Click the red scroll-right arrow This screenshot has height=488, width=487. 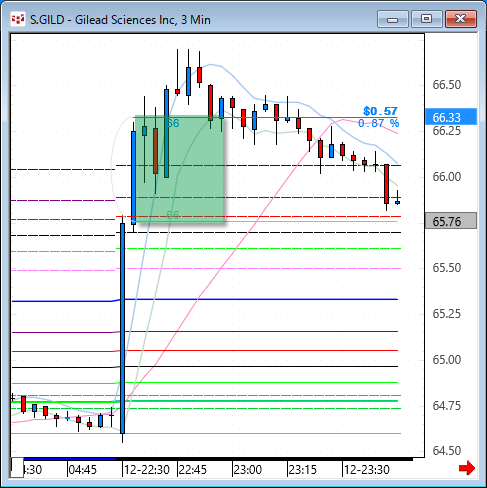point(467,468)
